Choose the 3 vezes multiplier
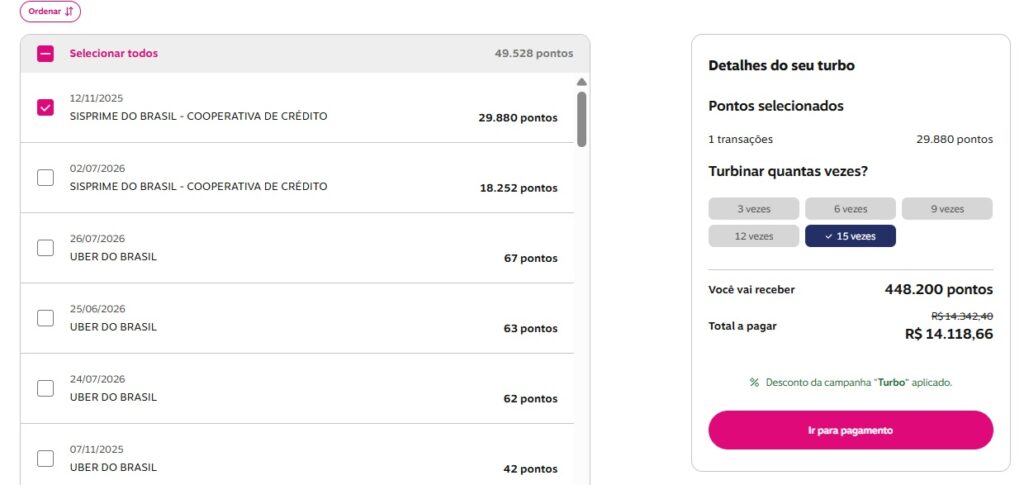Viewport: 1024px width, 485px height. click(754, 209)
